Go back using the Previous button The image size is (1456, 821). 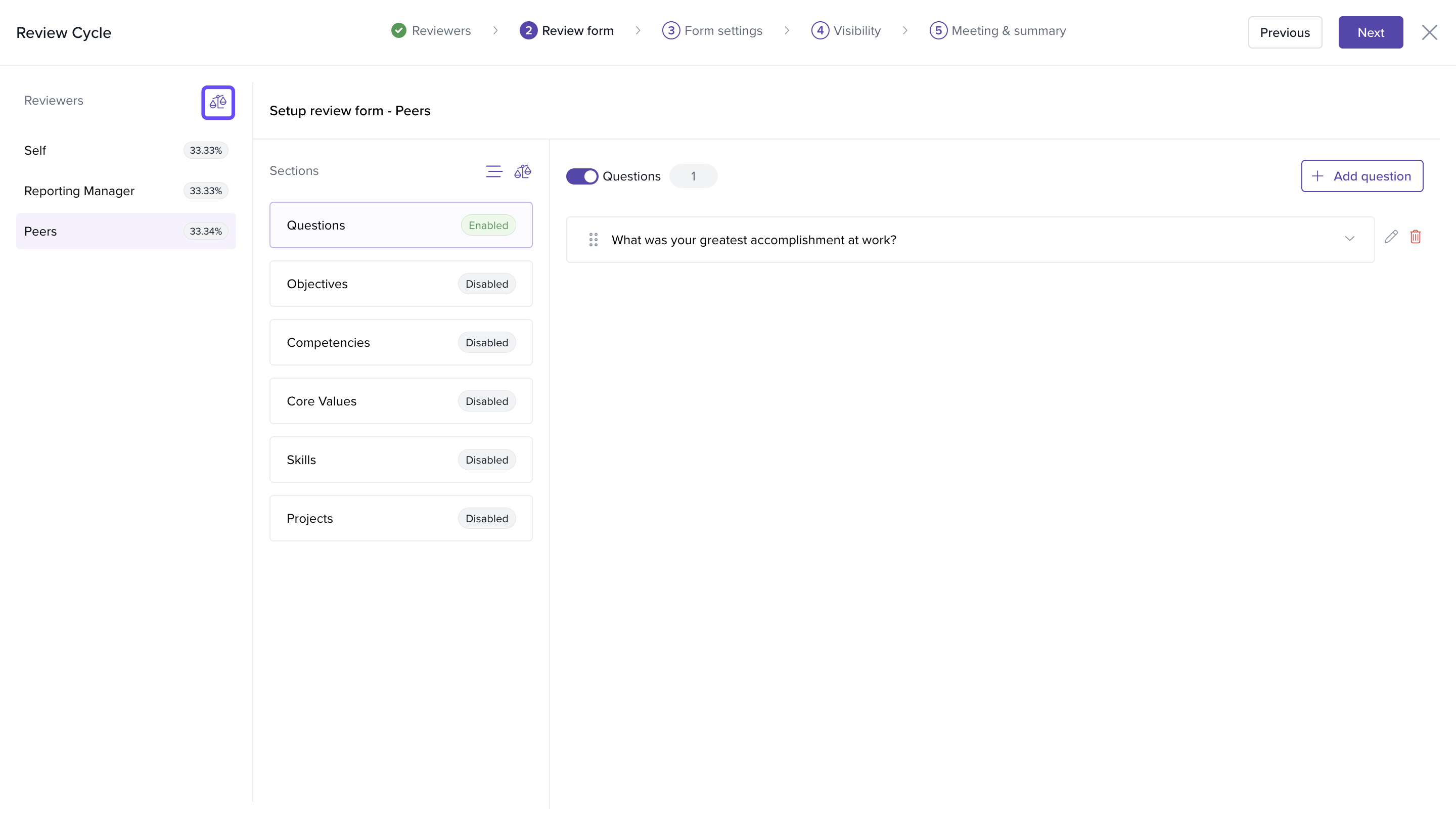[1284, 32]
